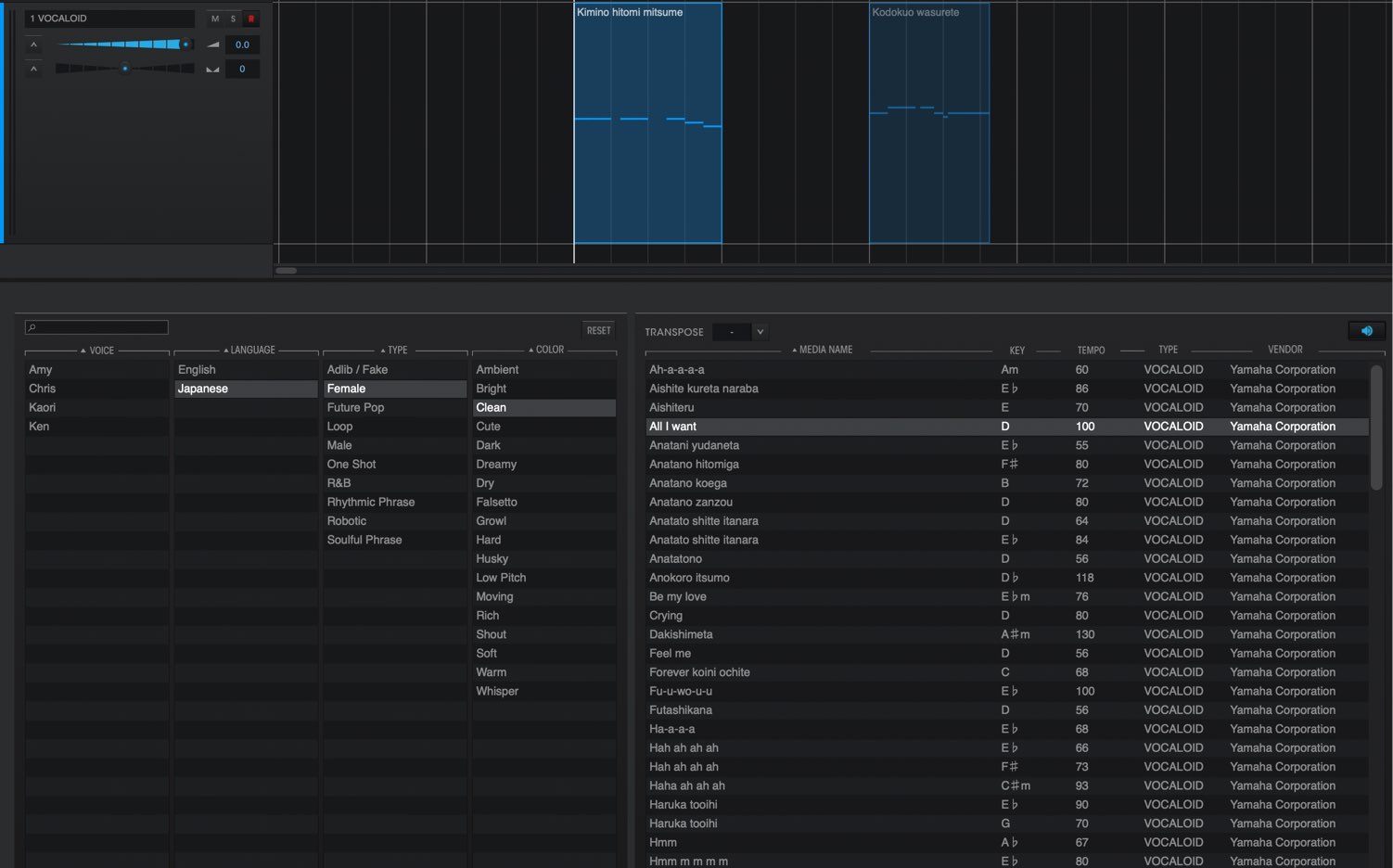Sort by the COLOR column header
The image size is (1393, 868).
pos(546,350)
